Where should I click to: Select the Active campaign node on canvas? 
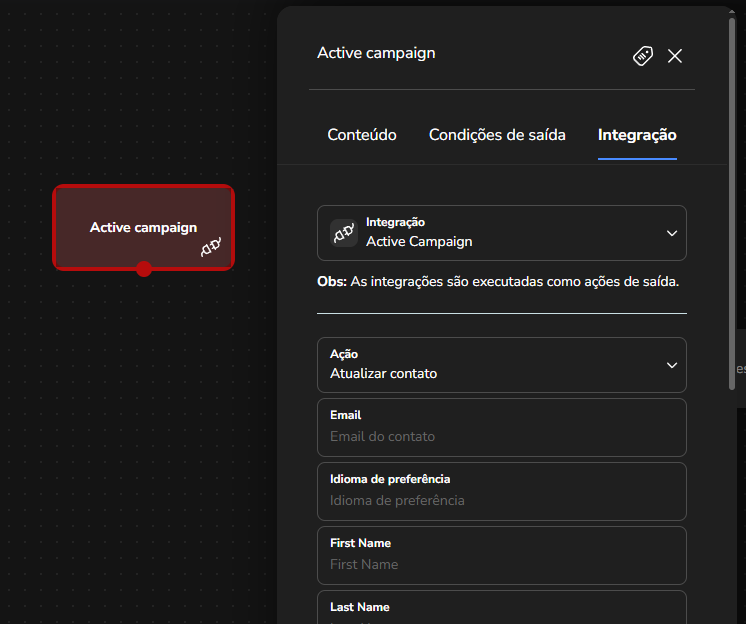click(x=144, y=227)
